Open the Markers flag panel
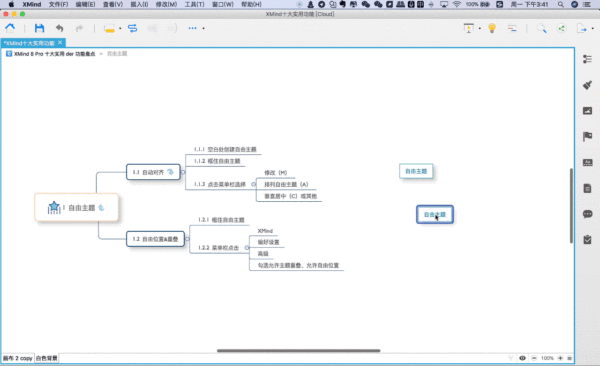Image resolution: width=600 pixels, height=366 pixels. [x=587, y=137]
